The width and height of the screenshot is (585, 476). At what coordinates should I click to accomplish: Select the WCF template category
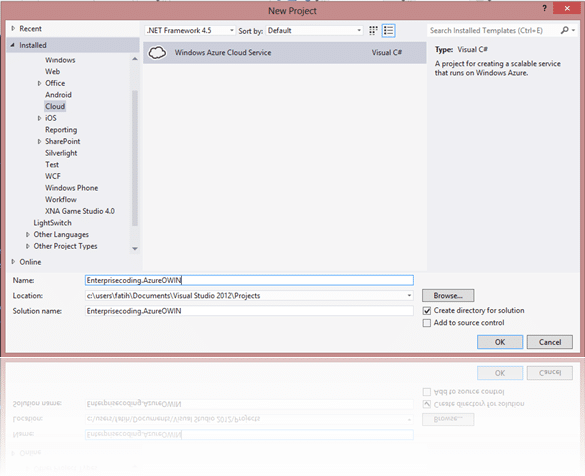[53, 176]
